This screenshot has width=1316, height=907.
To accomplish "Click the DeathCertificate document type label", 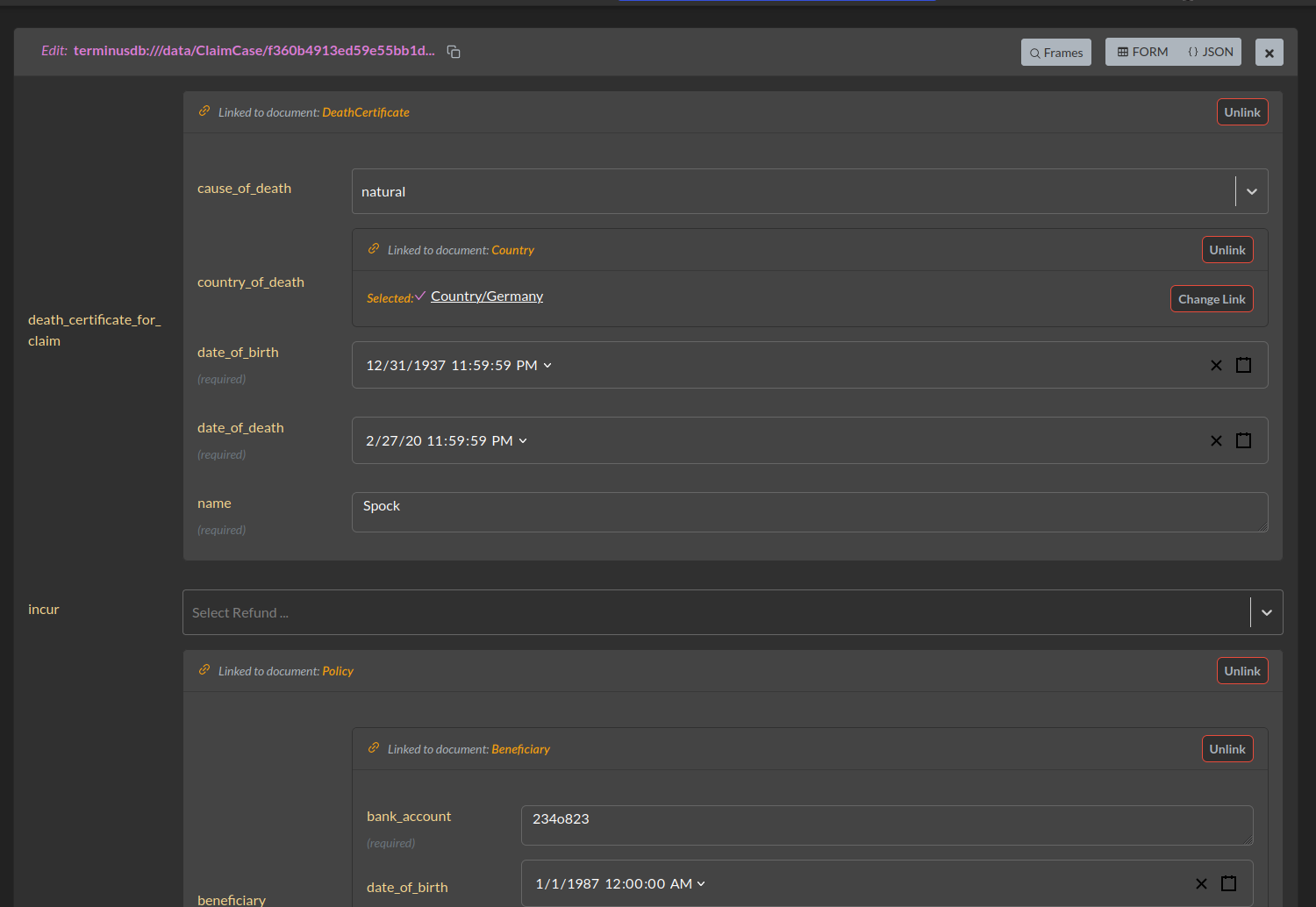I will pos(366,112).
